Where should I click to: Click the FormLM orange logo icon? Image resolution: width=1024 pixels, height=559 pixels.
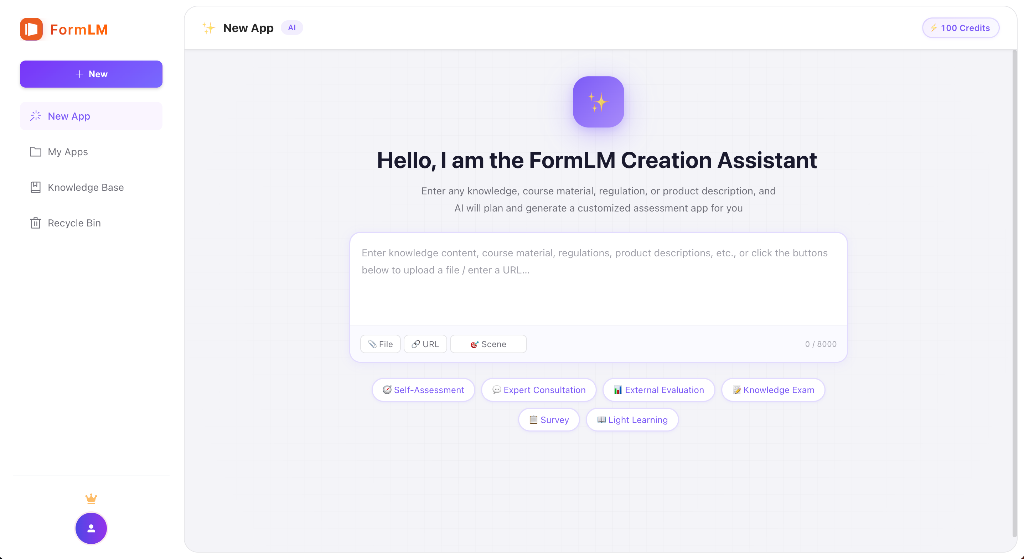pos(31,29)
